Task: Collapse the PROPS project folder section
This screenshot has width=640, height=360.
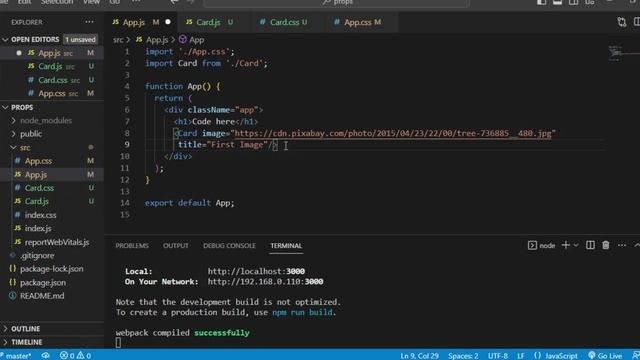Action: [x=5, y=107]
